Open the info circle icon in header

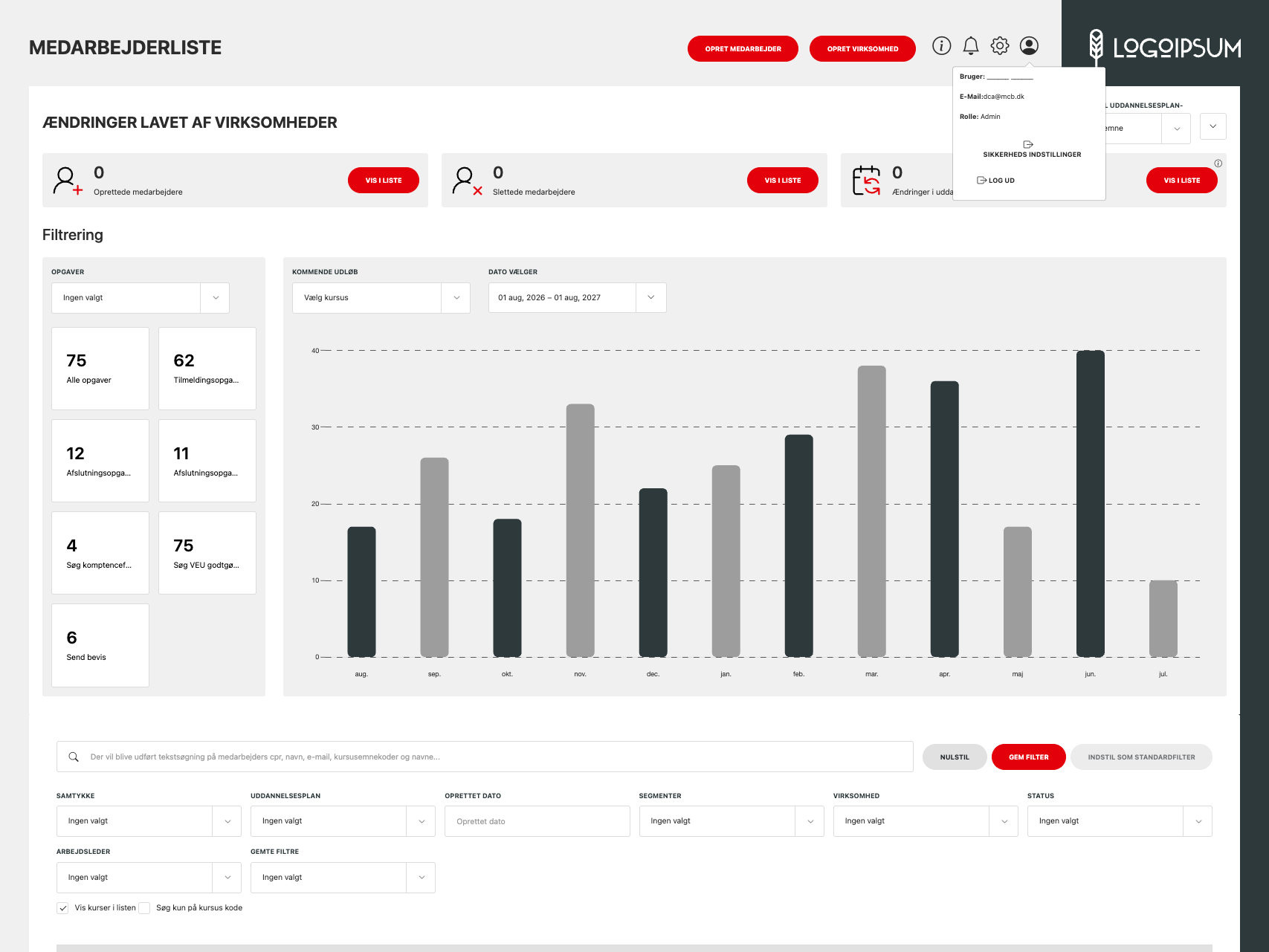(941, 46)
